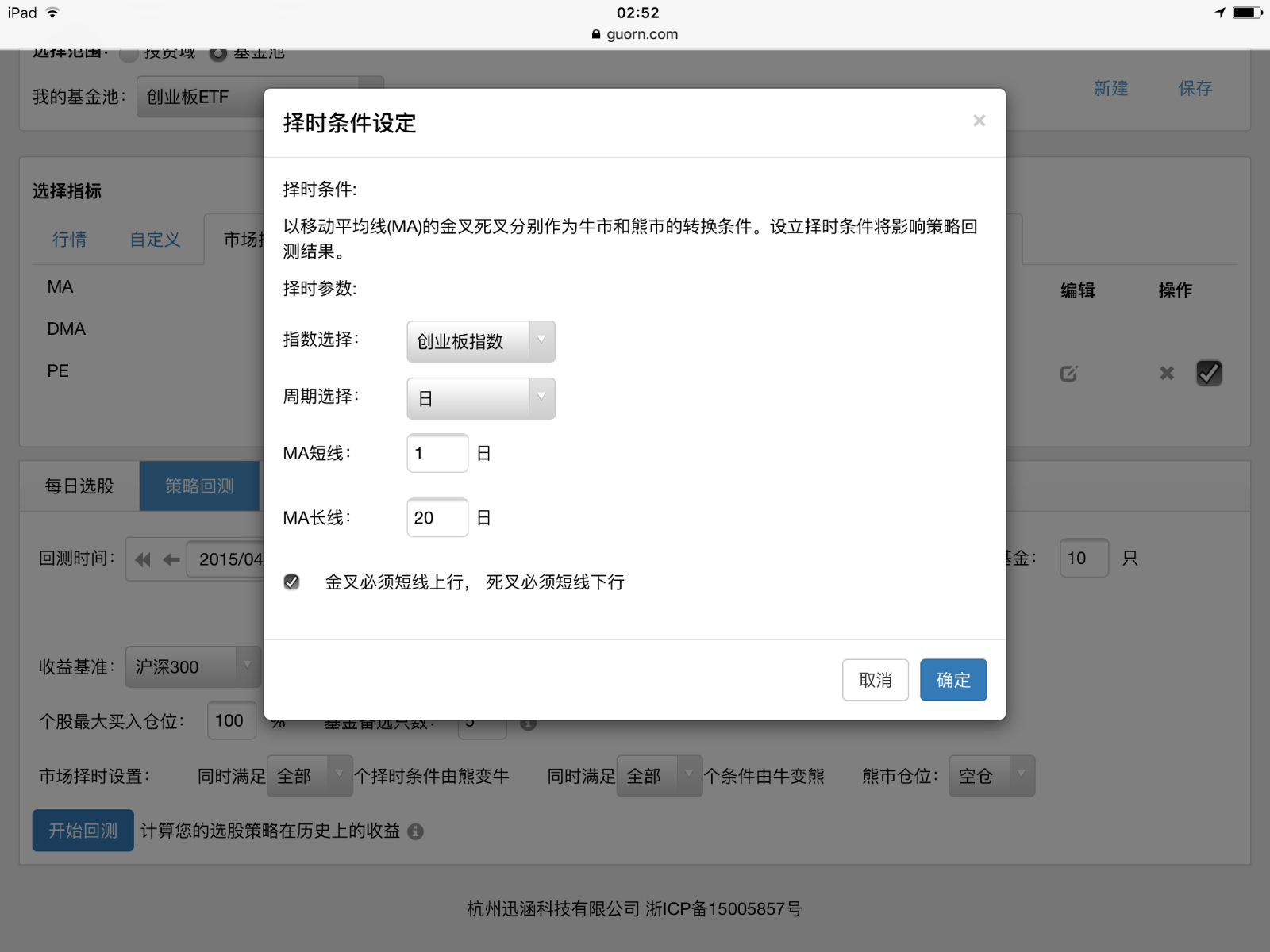Close the 择时条件设定 dialog with X
Viewport: 1270px width, 952px height.
pos(979,121)
